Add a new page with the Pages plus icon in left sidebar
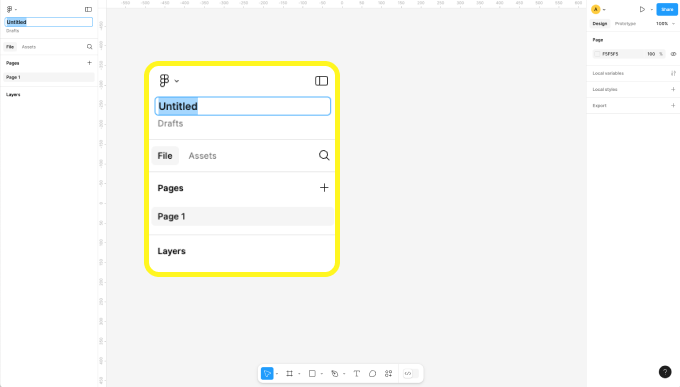This screenshot has width=680, height=387. point(89,63)
